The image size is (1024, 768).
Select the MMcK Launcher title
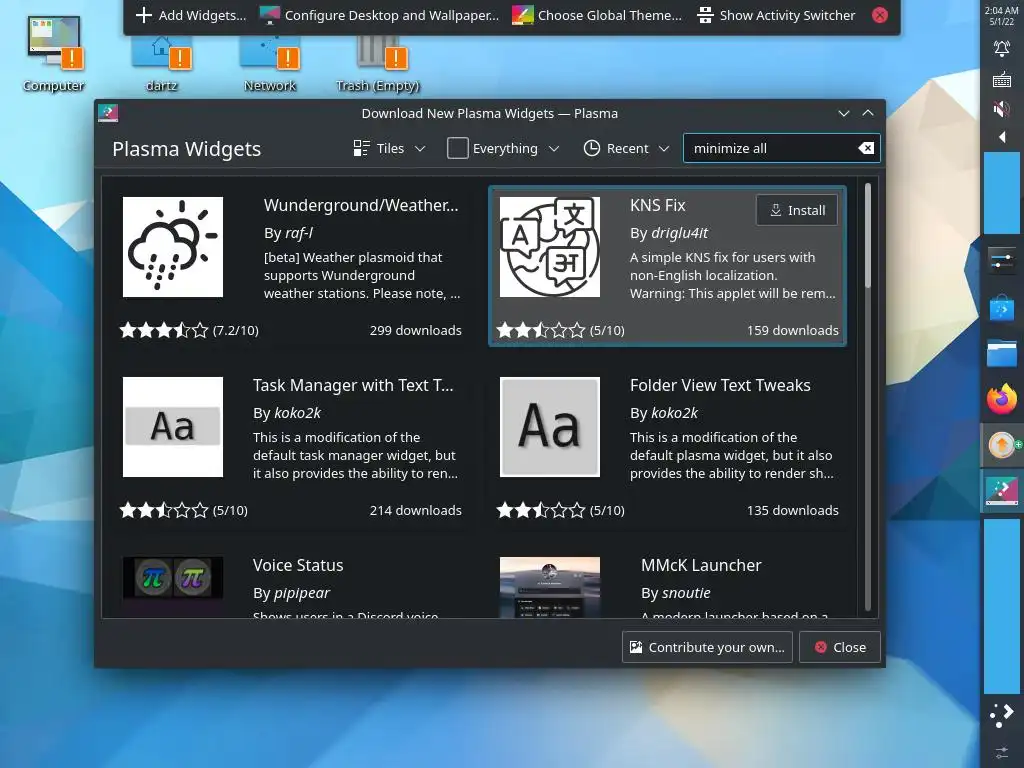[x=701, y=565]
